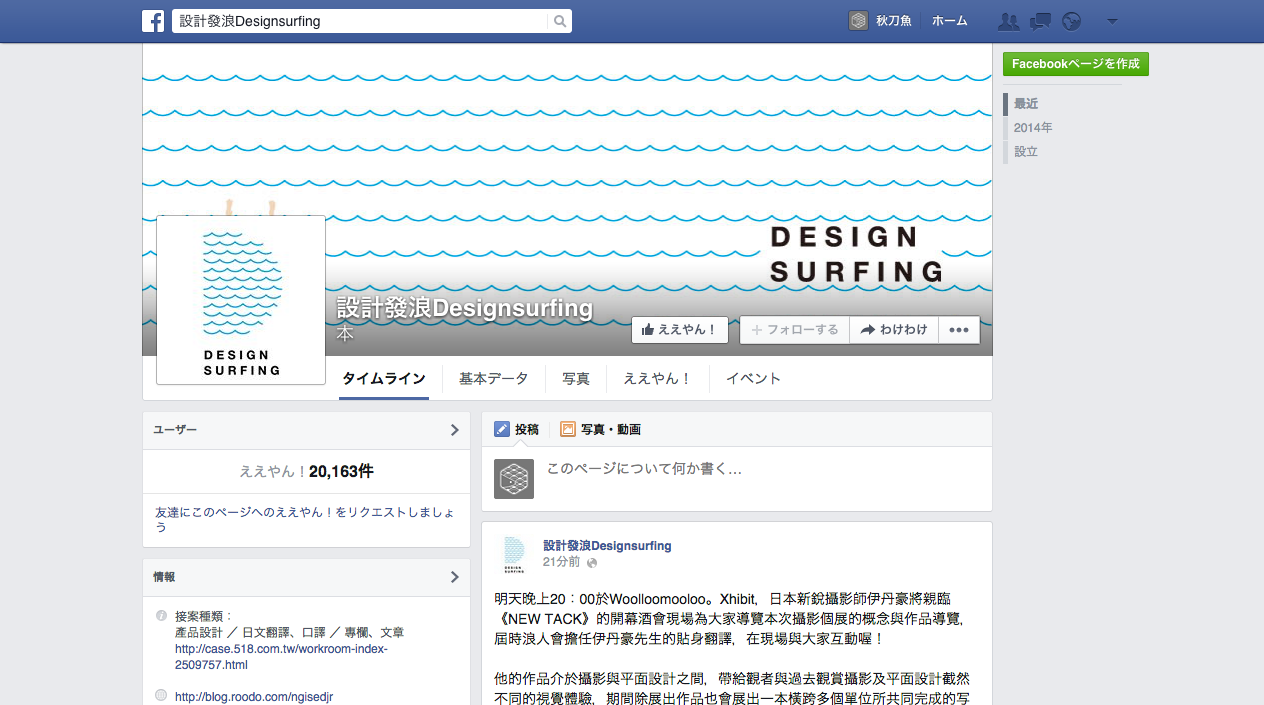Viewport: 1264px width, 705px height.
Task: Click the 秋刀魚 profile name
Action: click(893, 21)
